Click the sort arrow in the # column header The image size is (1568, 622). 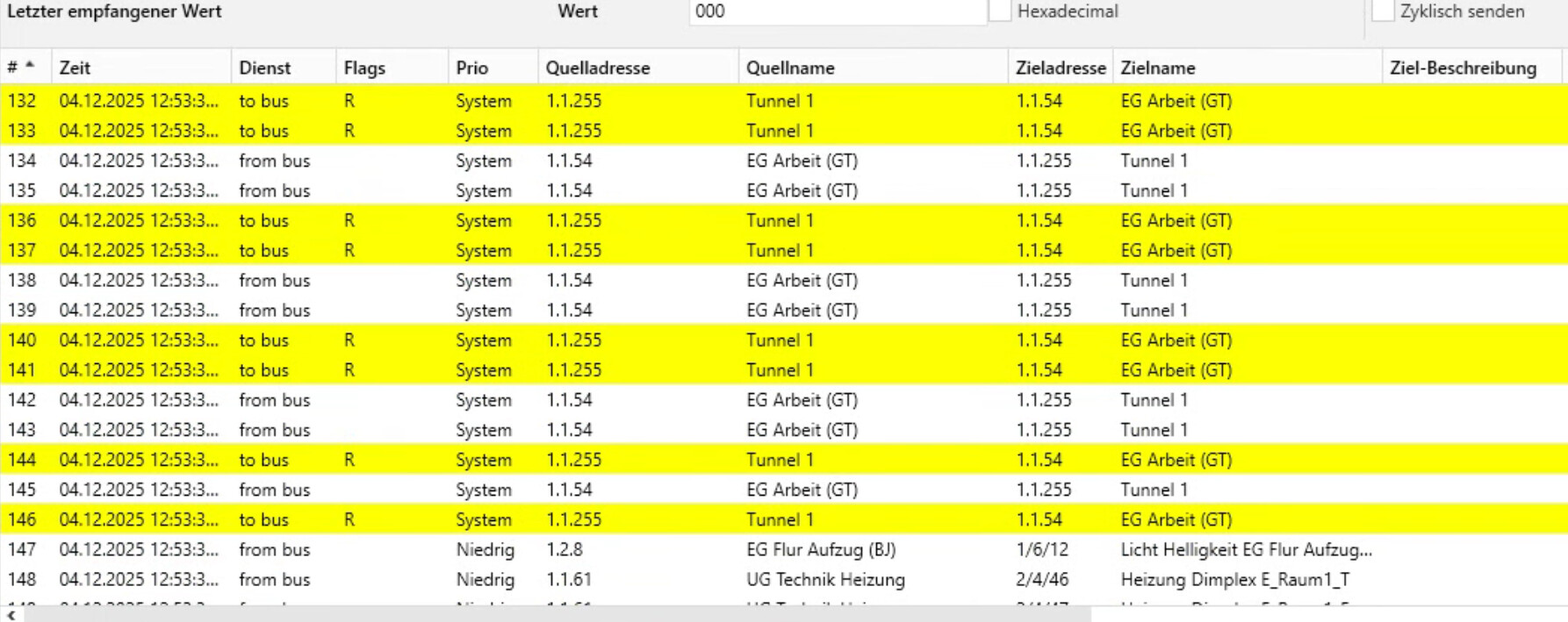click(x=30, y=65)
